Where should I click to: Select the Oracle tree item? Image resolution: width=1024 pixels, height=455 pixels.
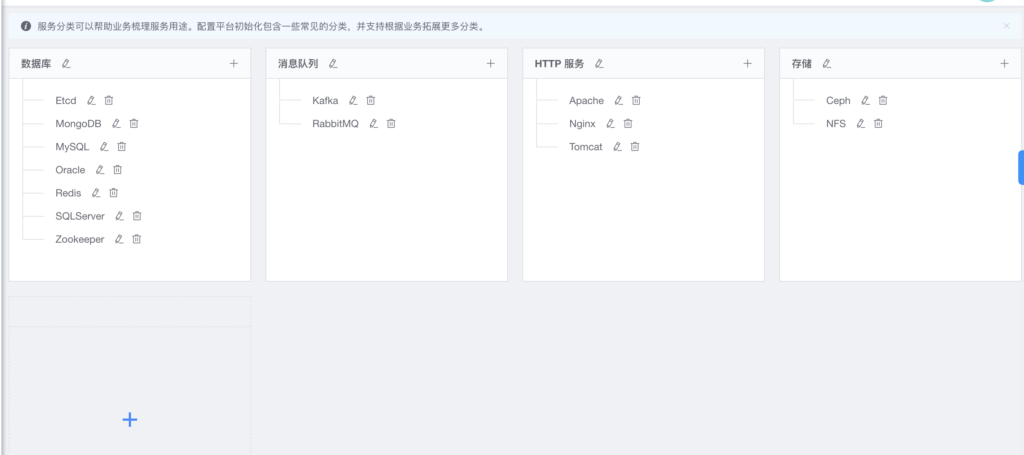click(x=71, y=170)
